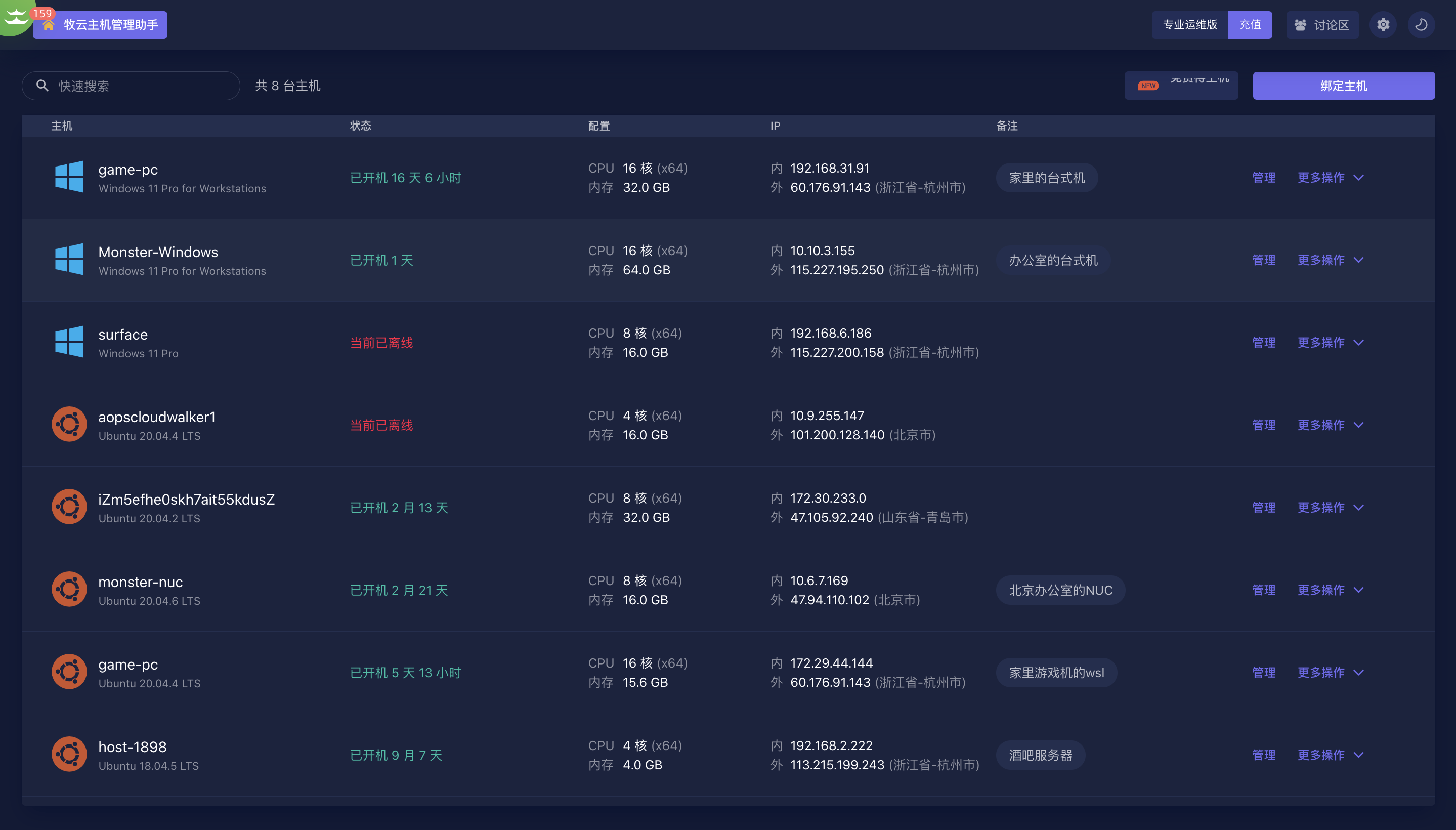
Task: Open the 讨论区 discussion area
Action: point(1322,25)
